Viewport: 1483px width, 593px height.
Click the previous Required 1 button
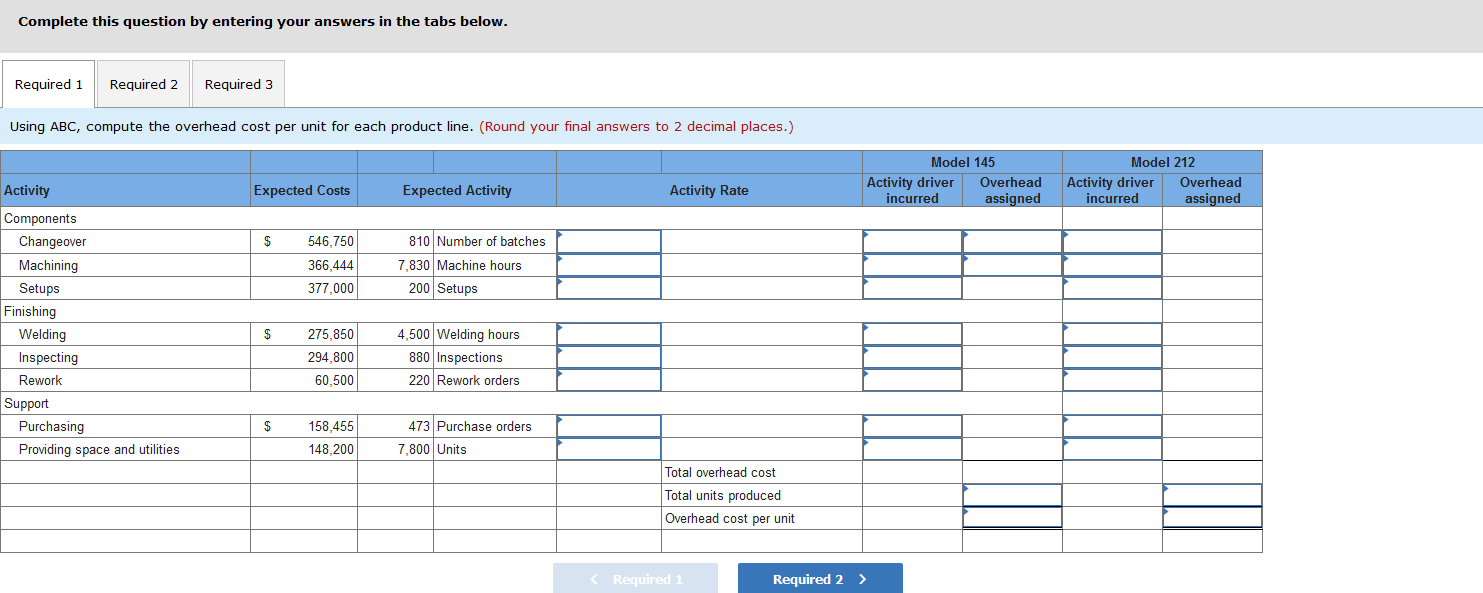tap(635, 579)
